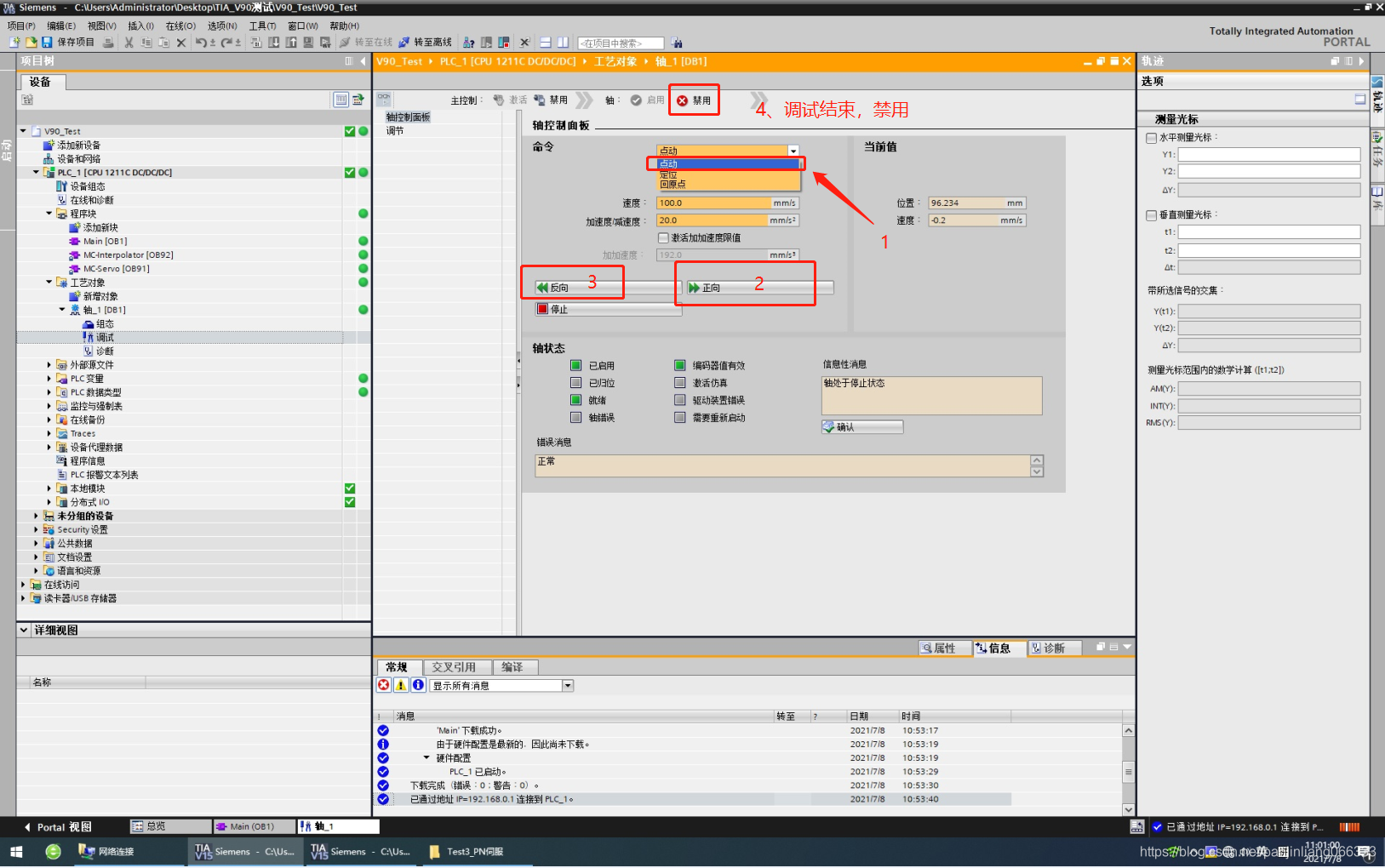This screenshot has height=868, width=1385.
Task: Click the redo arrow icon
Action: [226, 42]
